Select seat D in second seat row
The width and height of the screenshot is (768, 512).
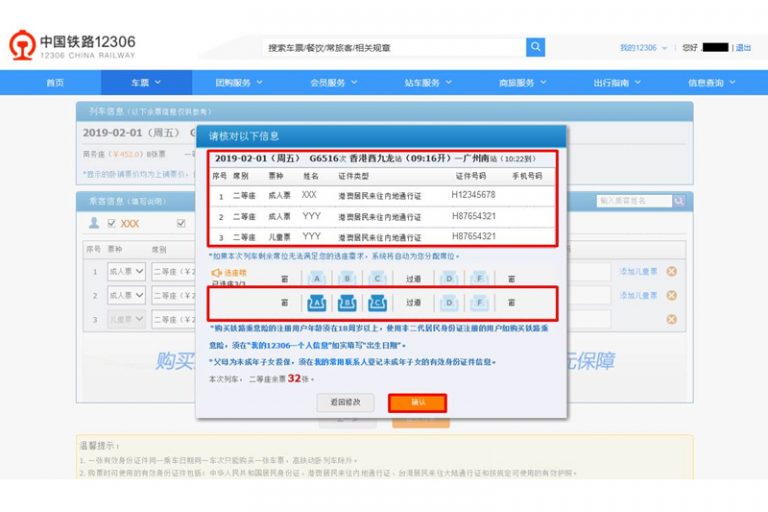[x=450, y=301]
